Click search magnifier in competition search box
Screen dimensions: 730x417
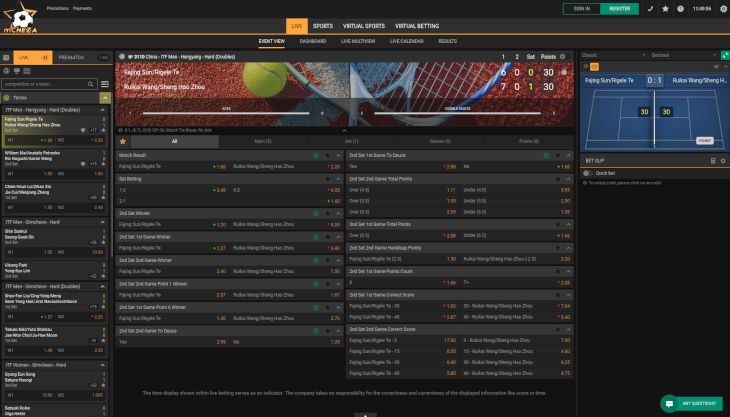point(90,84)
